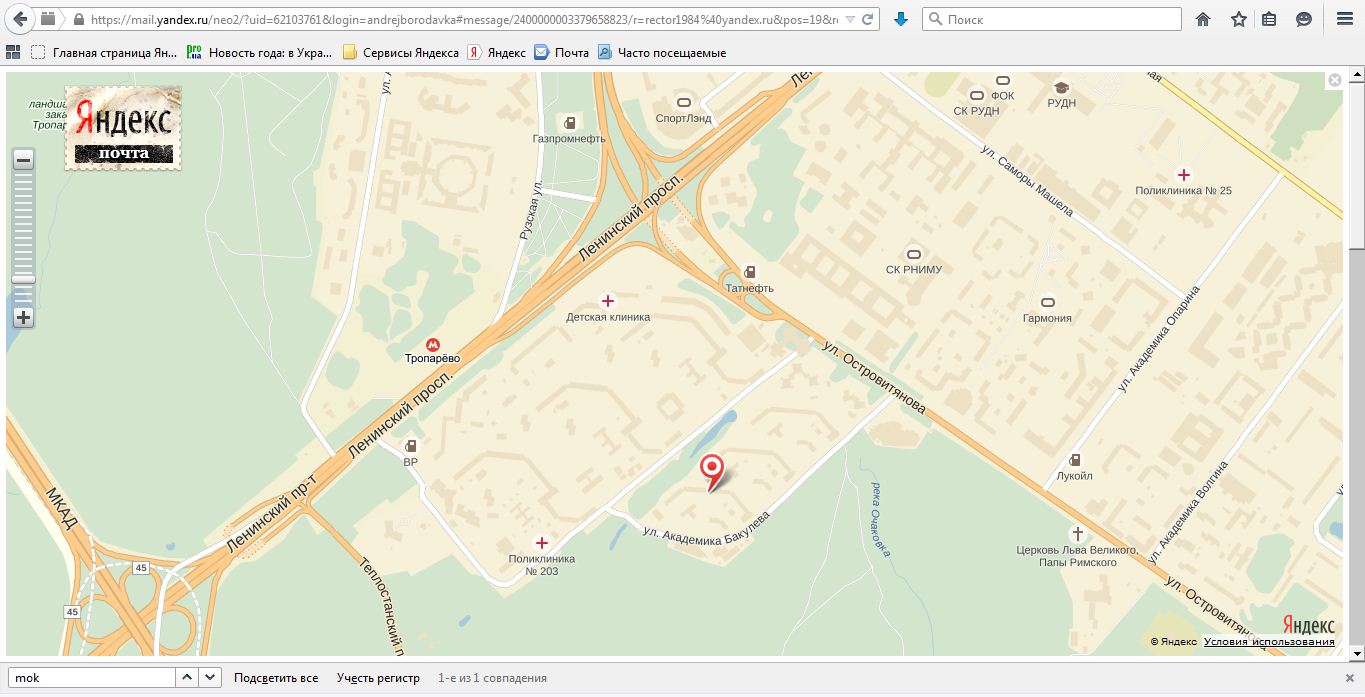Open the downloads arrow icon
The width and height of the screenshot is (1365, 697).
click(x=900, y=19)
